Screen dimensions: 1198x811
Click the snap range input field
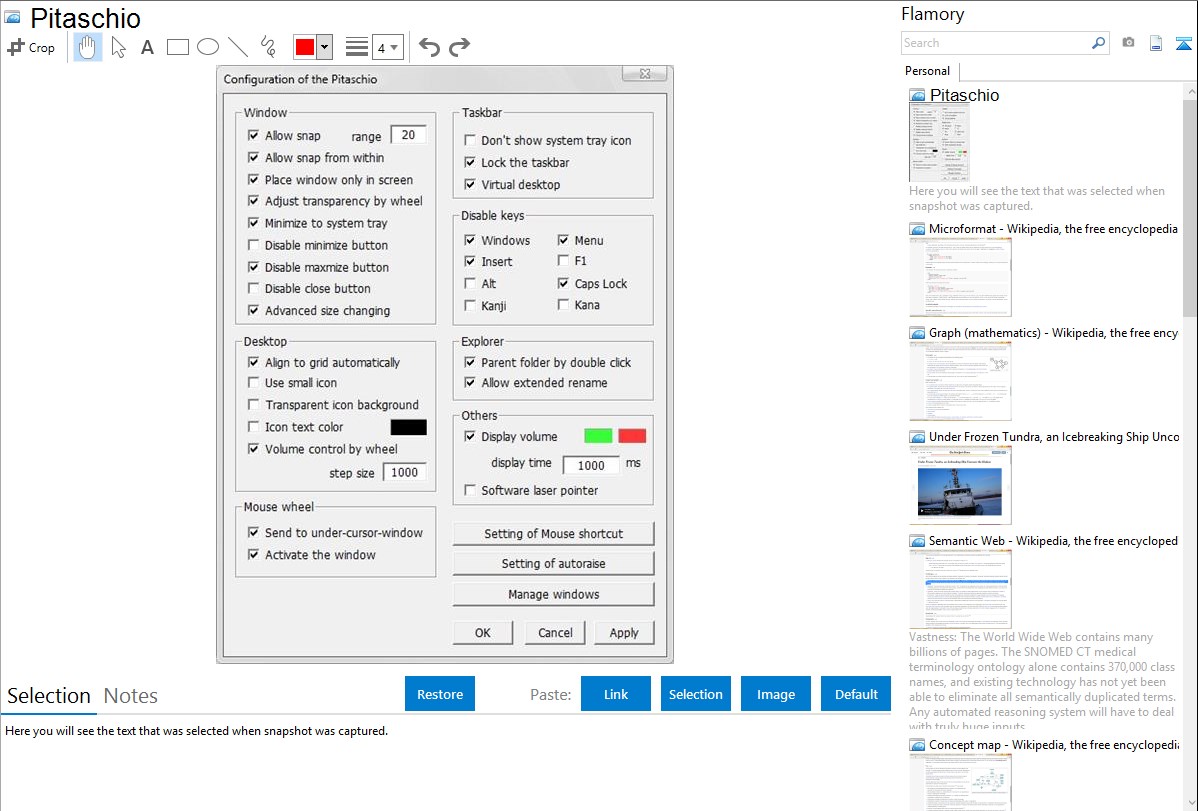pos(408,135)
